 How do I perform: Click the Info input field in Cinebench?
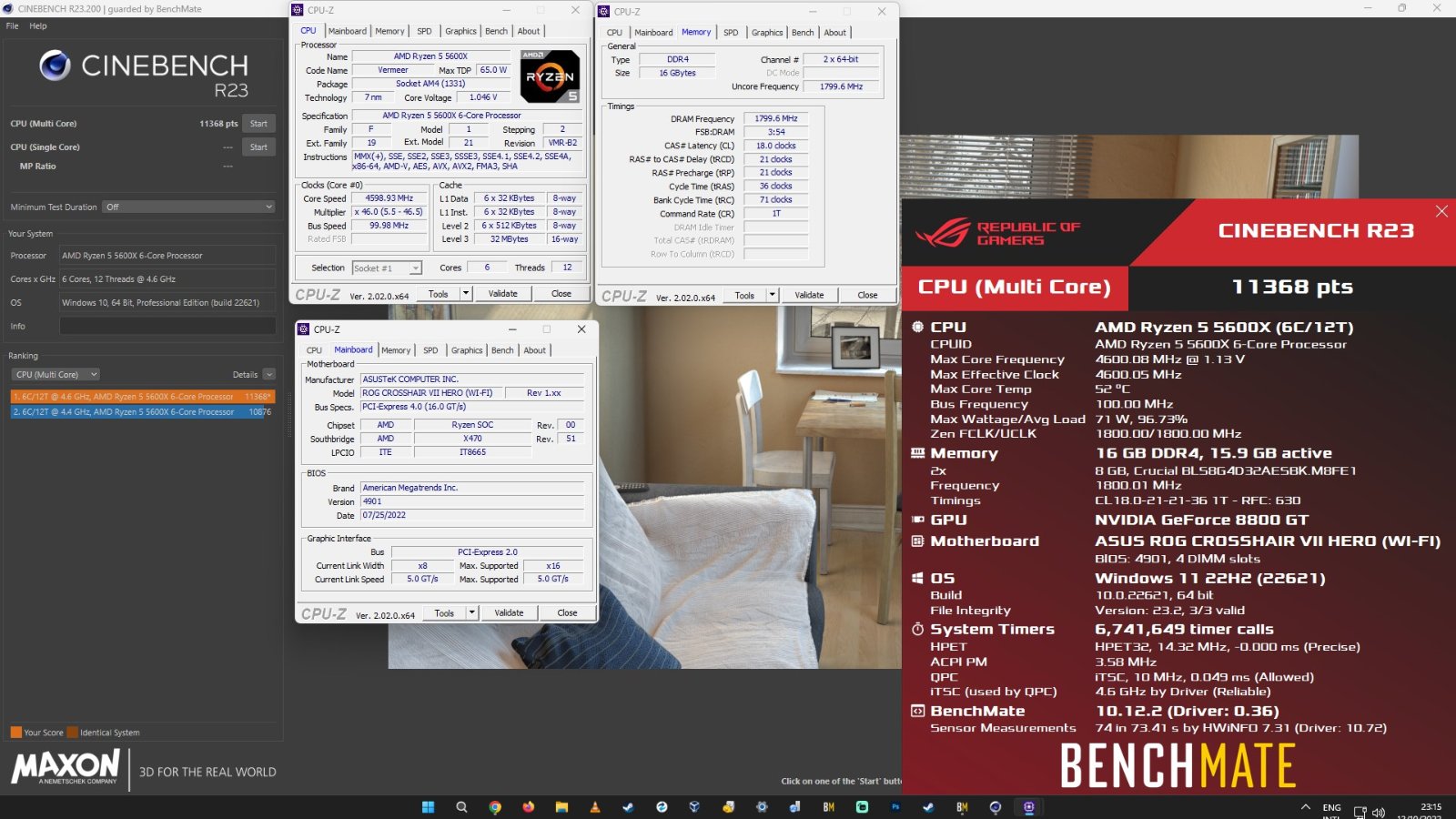pyautogui.click(x=167, y=326)
